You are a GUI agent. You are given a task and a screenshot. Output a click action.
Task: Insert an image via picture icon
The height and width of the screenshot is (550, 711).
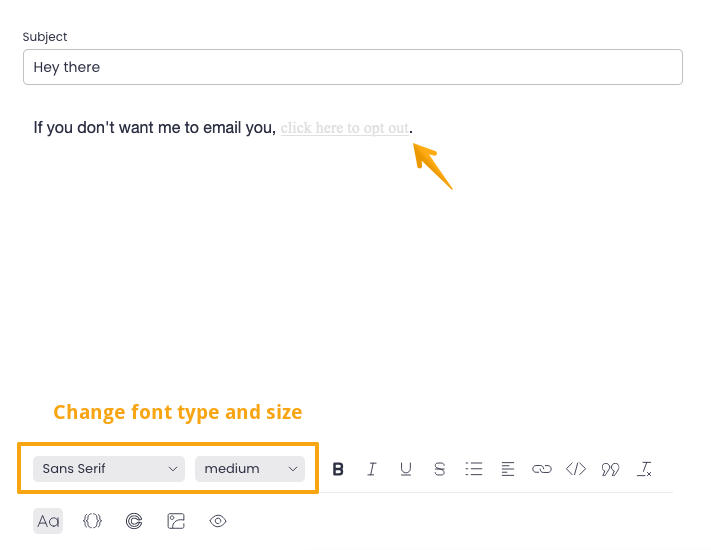click(x=177, y=521)
